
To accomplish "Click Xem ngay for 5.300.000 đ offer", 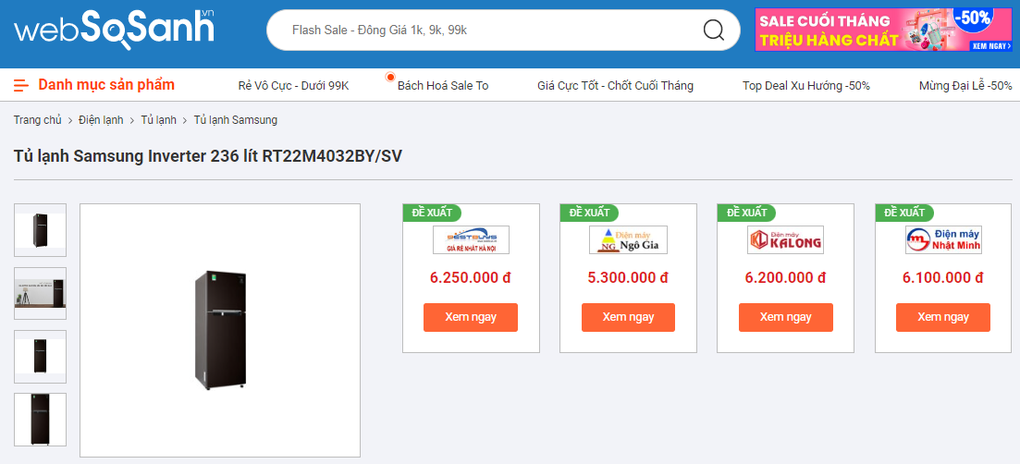I will pyautogui.click(x=628, y=318).
